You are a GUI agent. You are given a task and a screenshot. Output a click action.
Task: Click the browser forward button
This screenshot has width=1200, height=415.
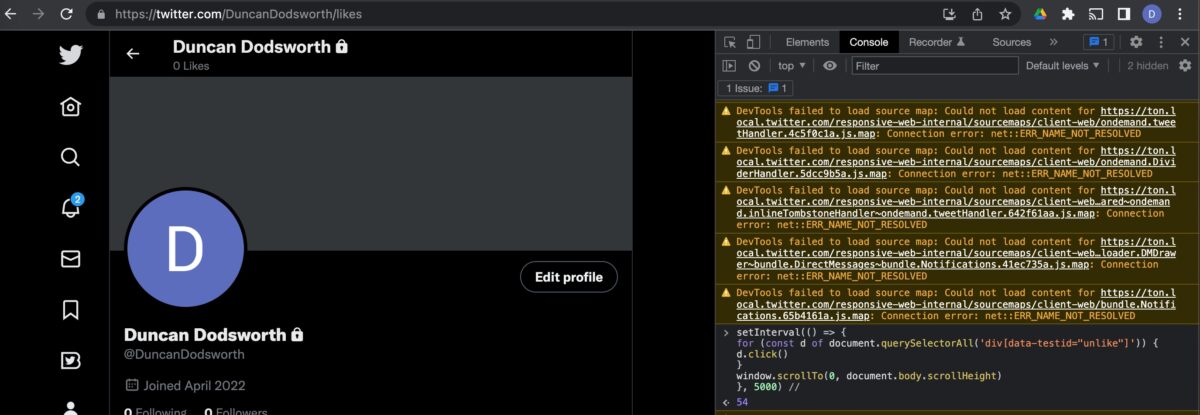[39, 15]
